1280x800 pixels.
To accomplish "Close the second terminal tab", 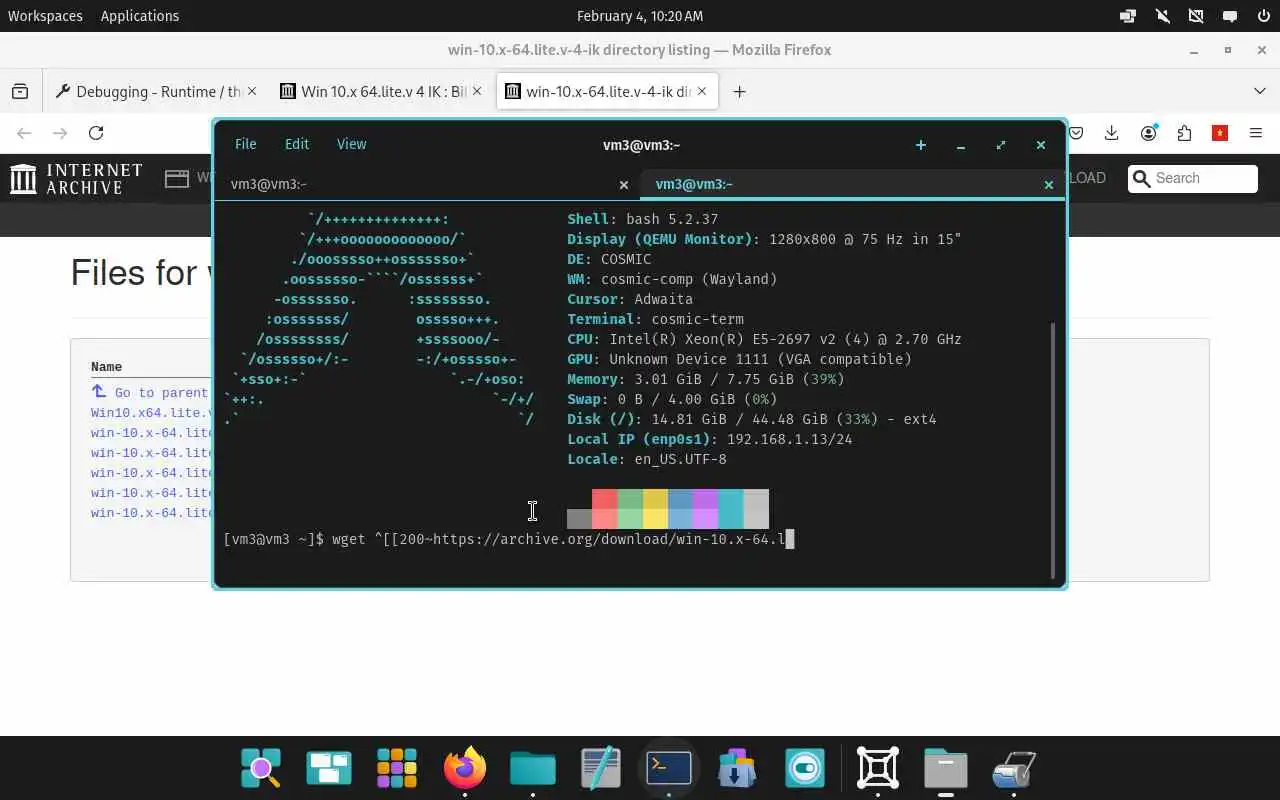I will pos(1048,185).
